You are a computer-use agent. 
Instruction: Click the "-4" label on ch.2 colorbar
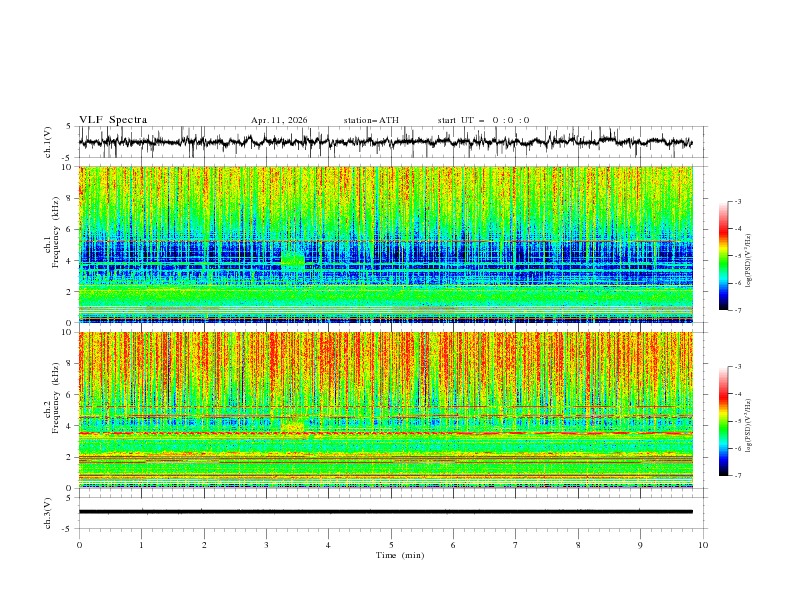pos(738,394)
